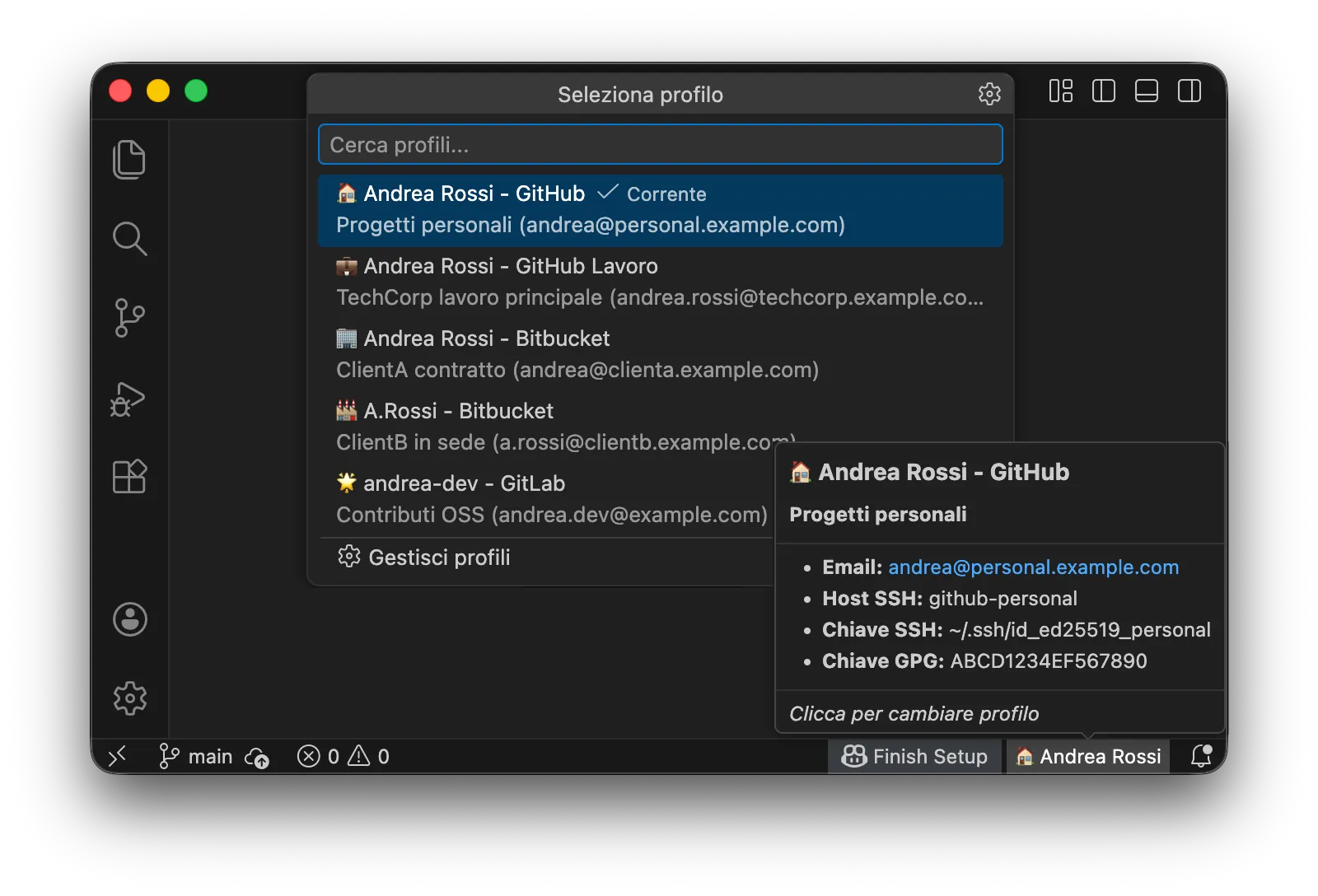Toggle the secondary side bar
1318x896 pixels.
tap(1189, 91)
